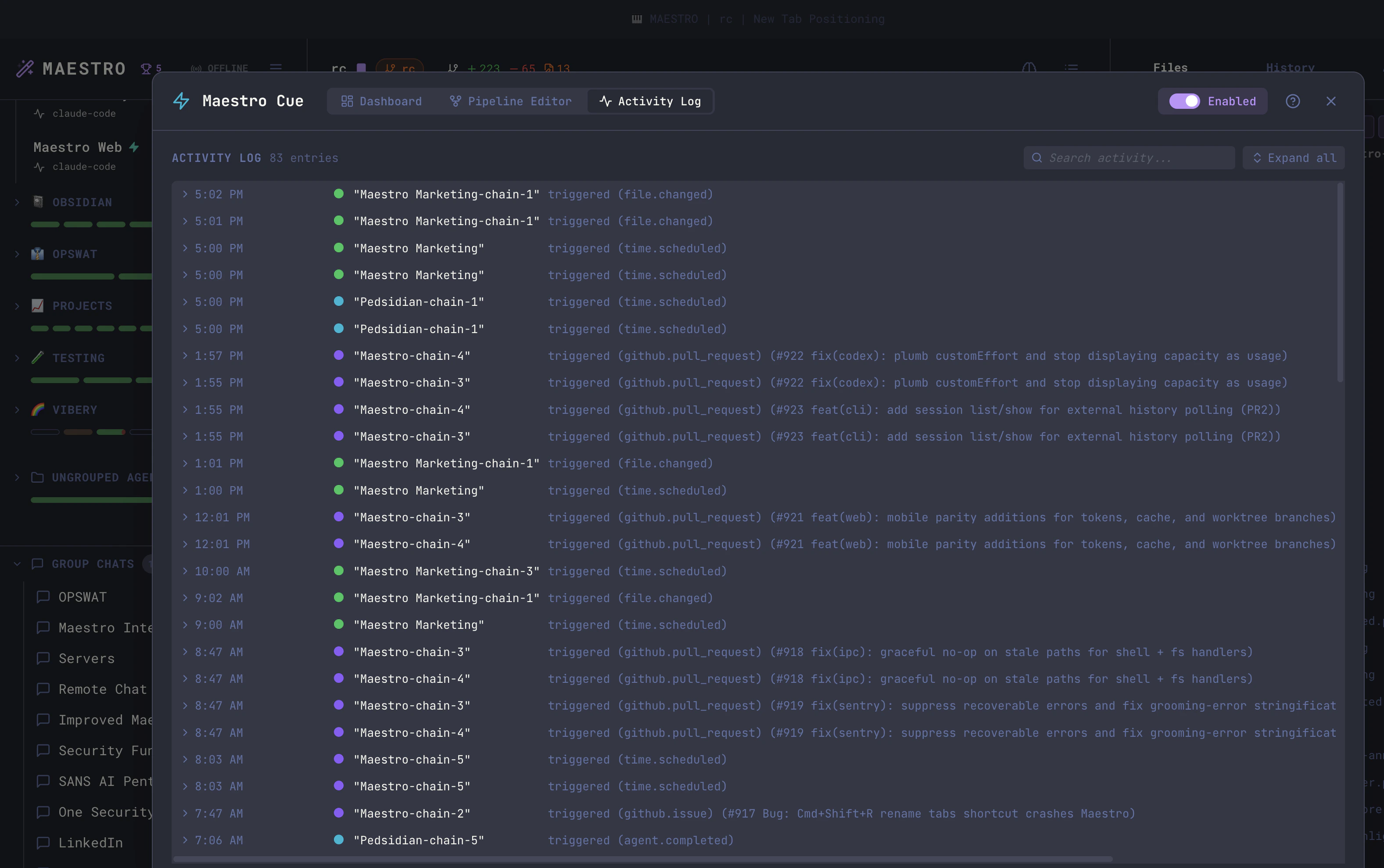Image resolution: width=1384 pixels, height=868 pixels.
Task: Focus the Search activity input field
Action: 1129,158
